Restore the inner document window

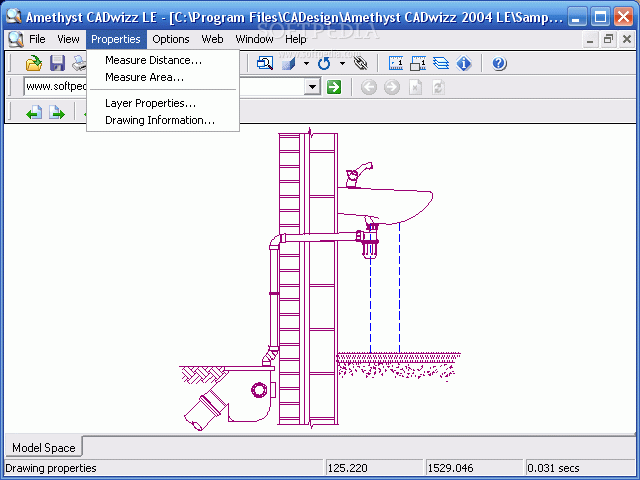(608, 40)
